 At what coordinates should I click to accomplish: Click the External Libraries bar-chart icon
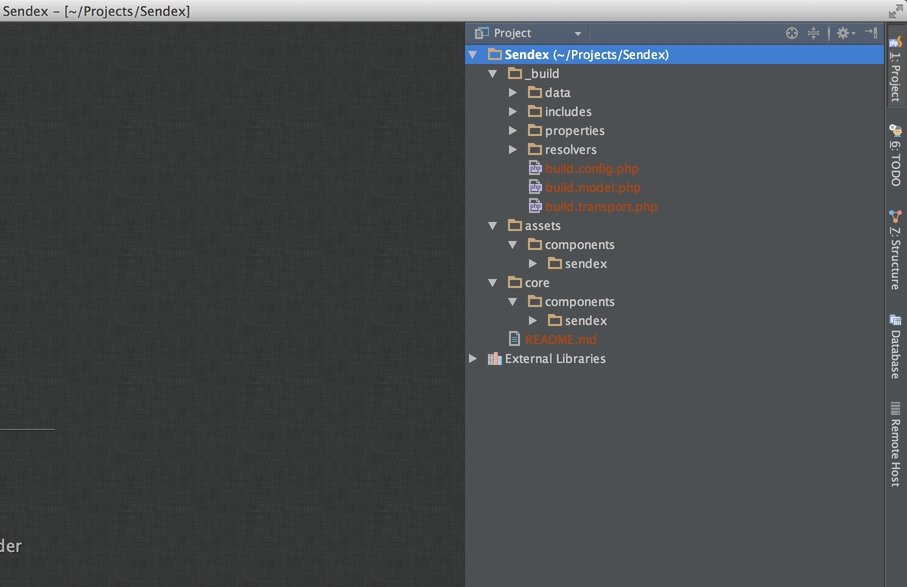(494, 359)
